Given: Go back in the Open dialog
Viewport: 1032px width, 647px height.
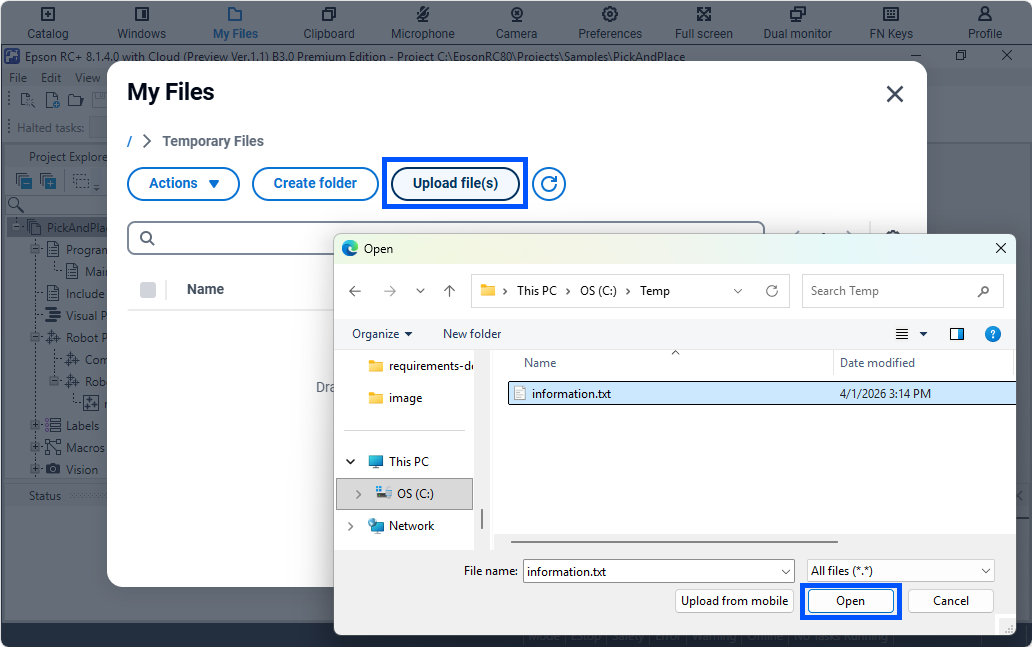Looking at the screenshot, I should [355, 291].
